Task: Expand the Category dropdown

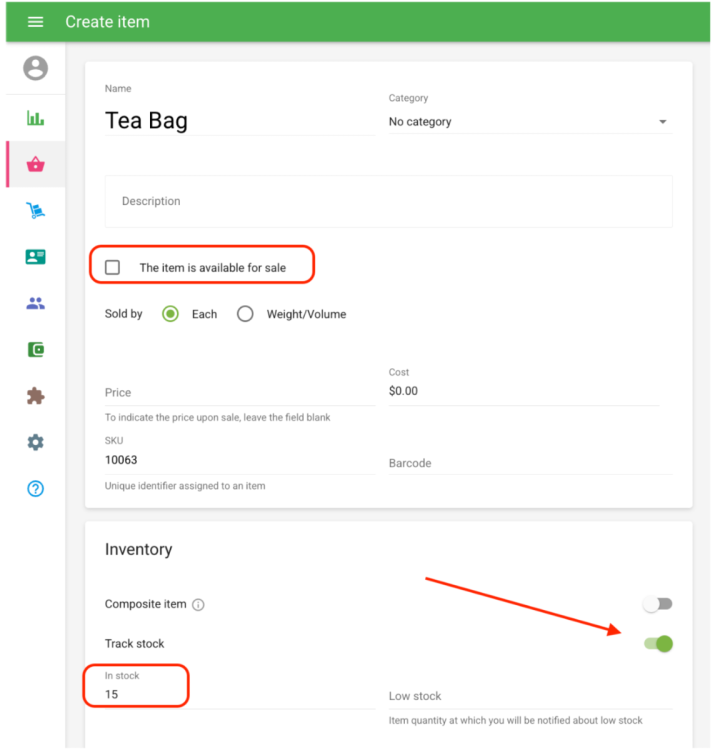Action: tap(530, 122)
